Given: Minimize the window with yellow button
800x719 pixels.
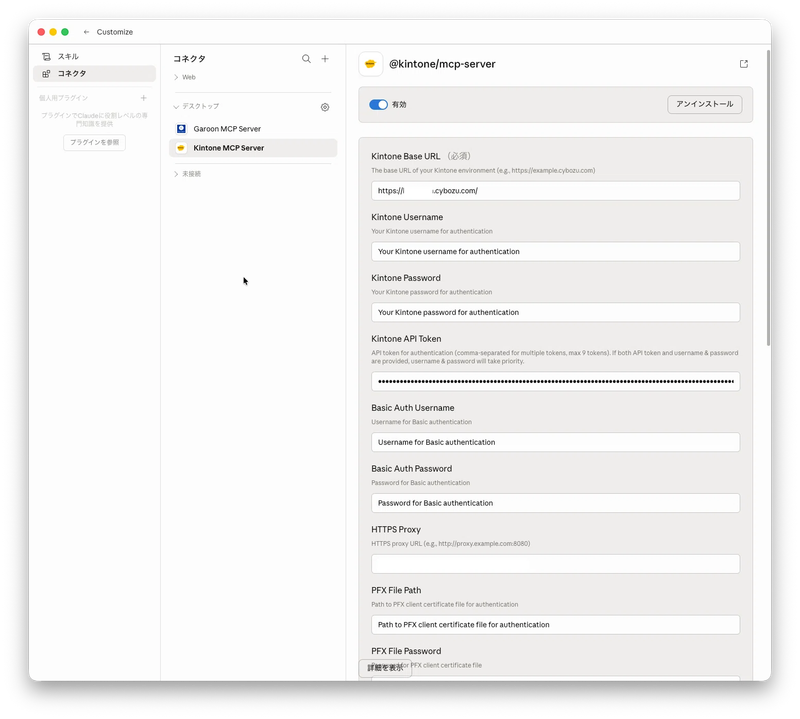Looking at the screenshot, I should click(53, 32).
